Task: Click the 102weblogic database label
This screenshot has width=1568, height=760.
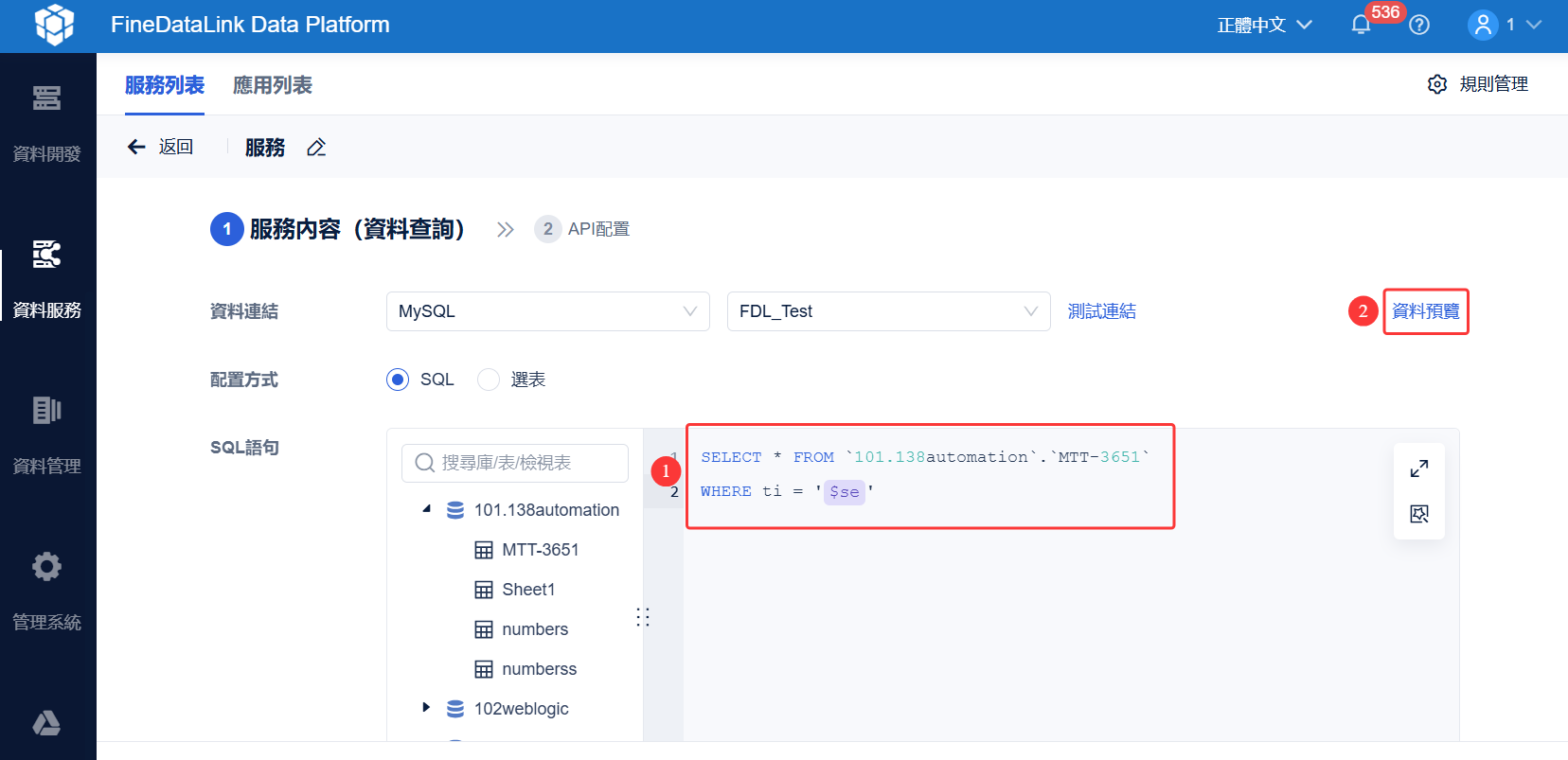Action: [x=522, y=709]
